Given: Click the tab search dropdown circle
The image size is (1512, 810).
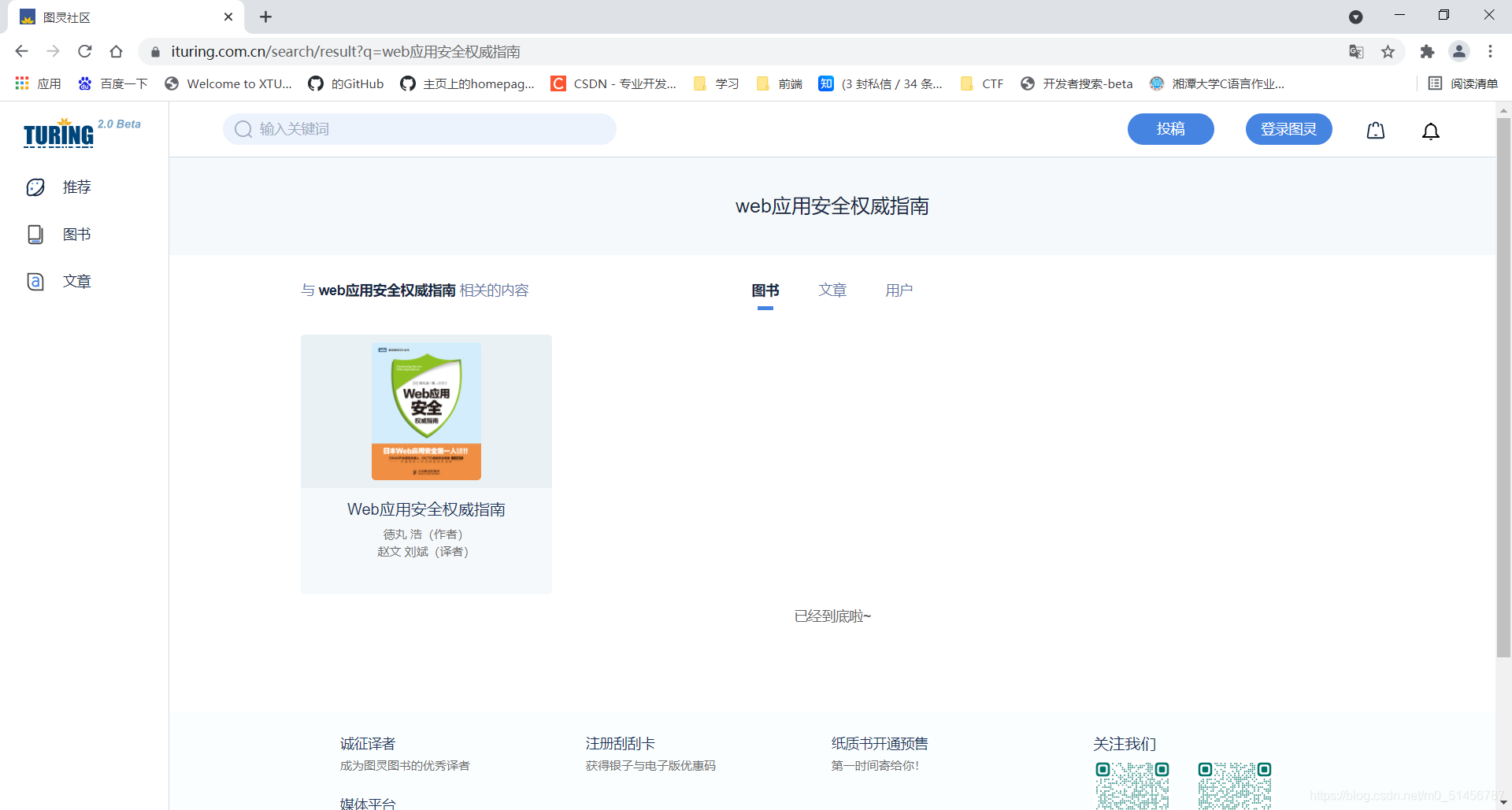Looking at the screenshot, I should pos(1355,17).
